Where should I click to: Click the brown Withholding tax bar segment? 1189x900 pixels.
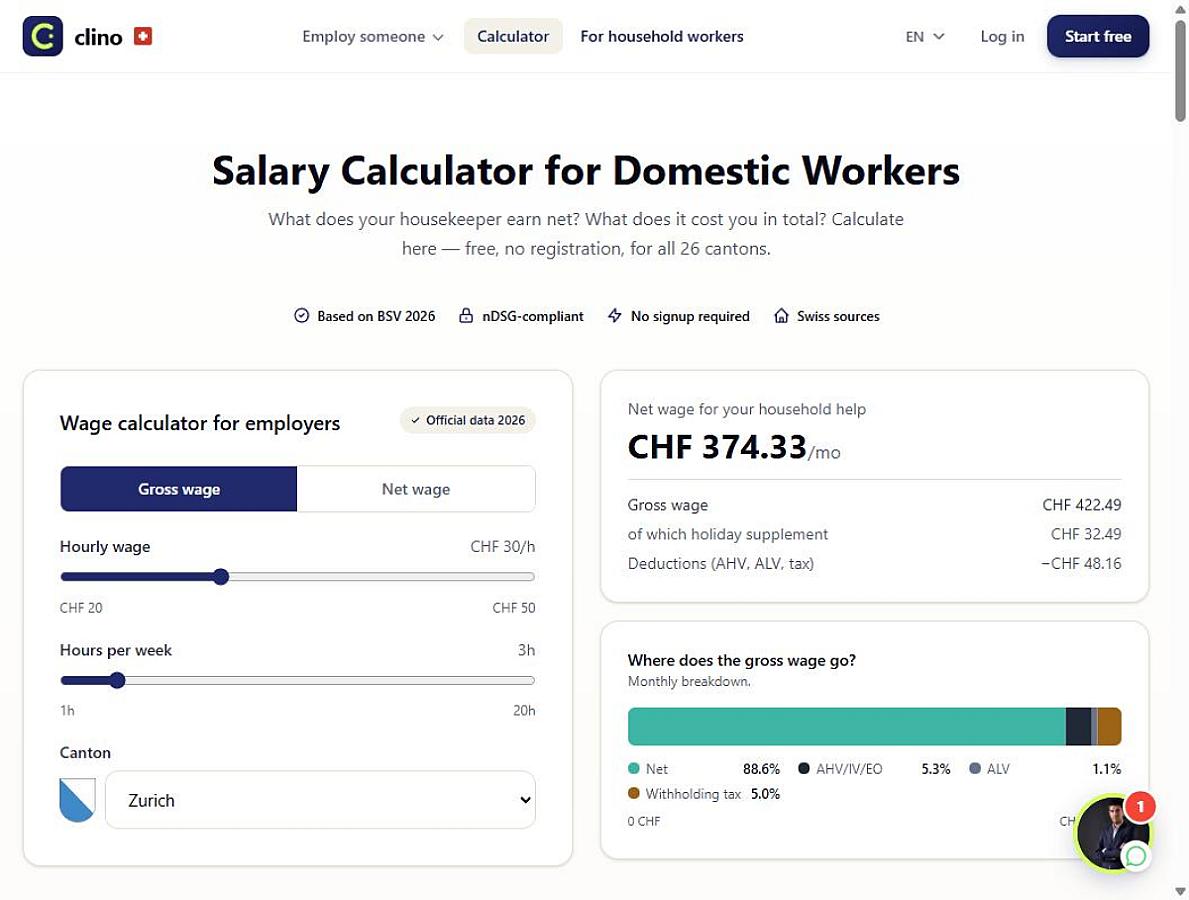pyautogui.click(x=1109, y=726)
